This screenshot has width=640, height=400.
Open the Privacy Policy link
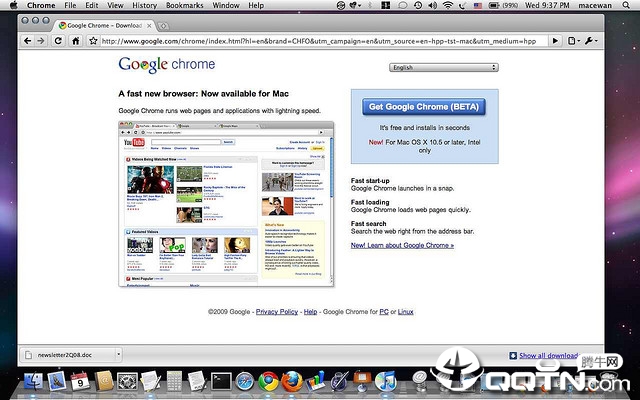click(x=277, y=312)
